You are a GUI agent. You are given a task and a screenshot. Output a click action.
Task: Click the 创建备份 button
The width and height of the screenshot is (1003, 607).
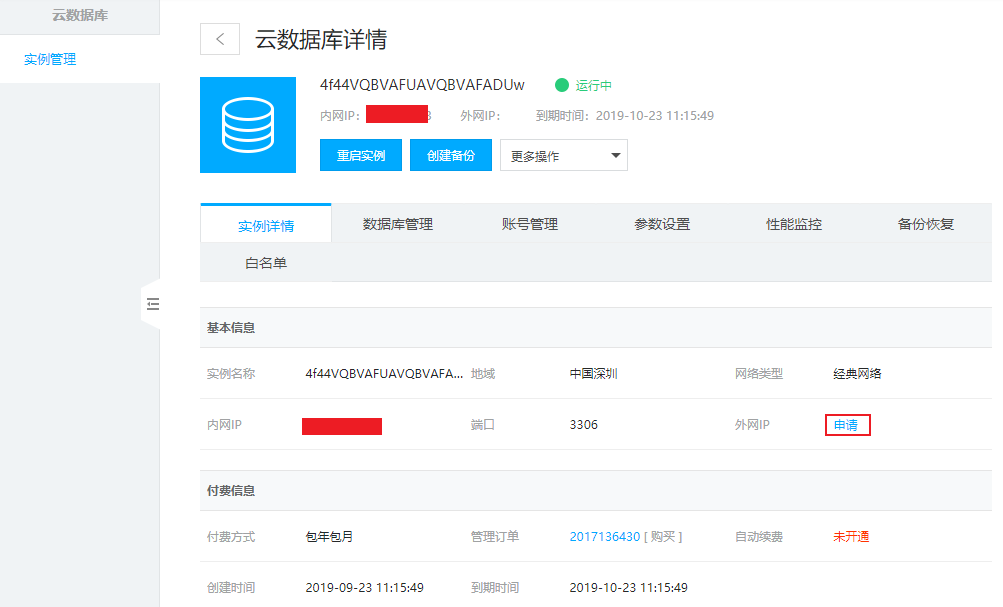[x=450, y=156]
